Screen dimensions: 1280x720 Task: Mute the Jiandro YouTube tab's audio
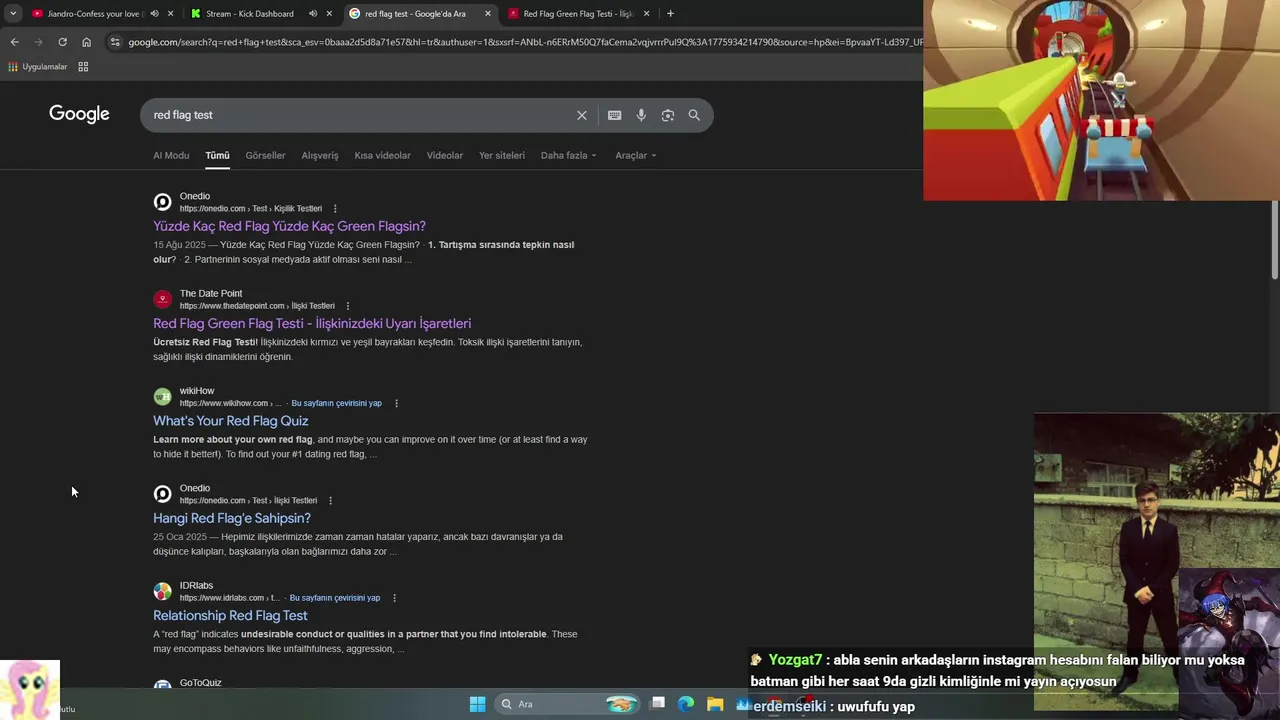(x=154, y=14)
